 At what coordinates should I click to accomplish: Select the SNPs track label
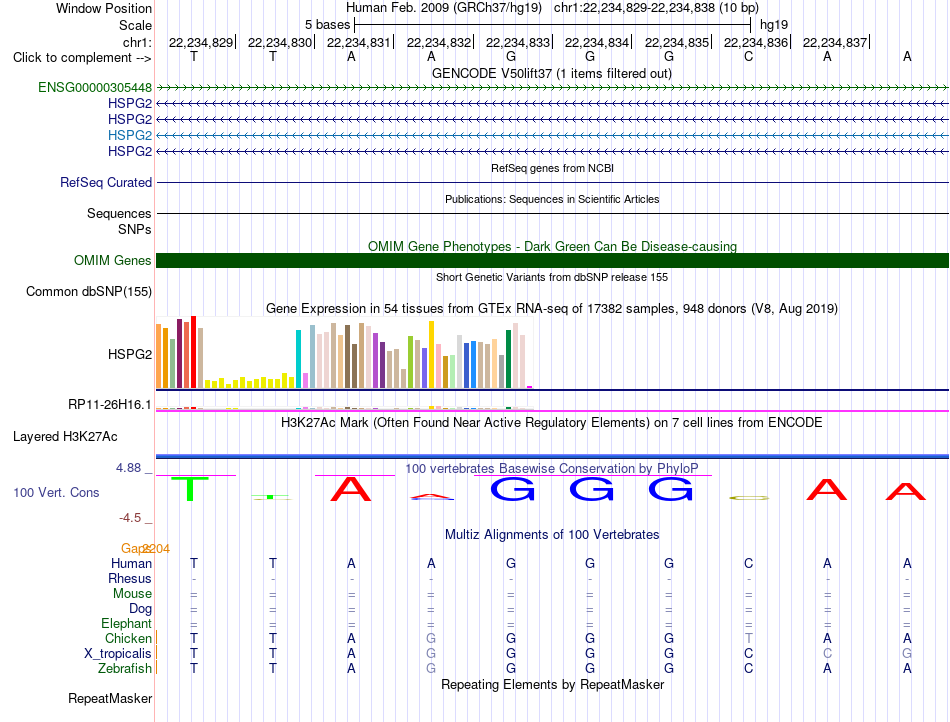(135, 230)
